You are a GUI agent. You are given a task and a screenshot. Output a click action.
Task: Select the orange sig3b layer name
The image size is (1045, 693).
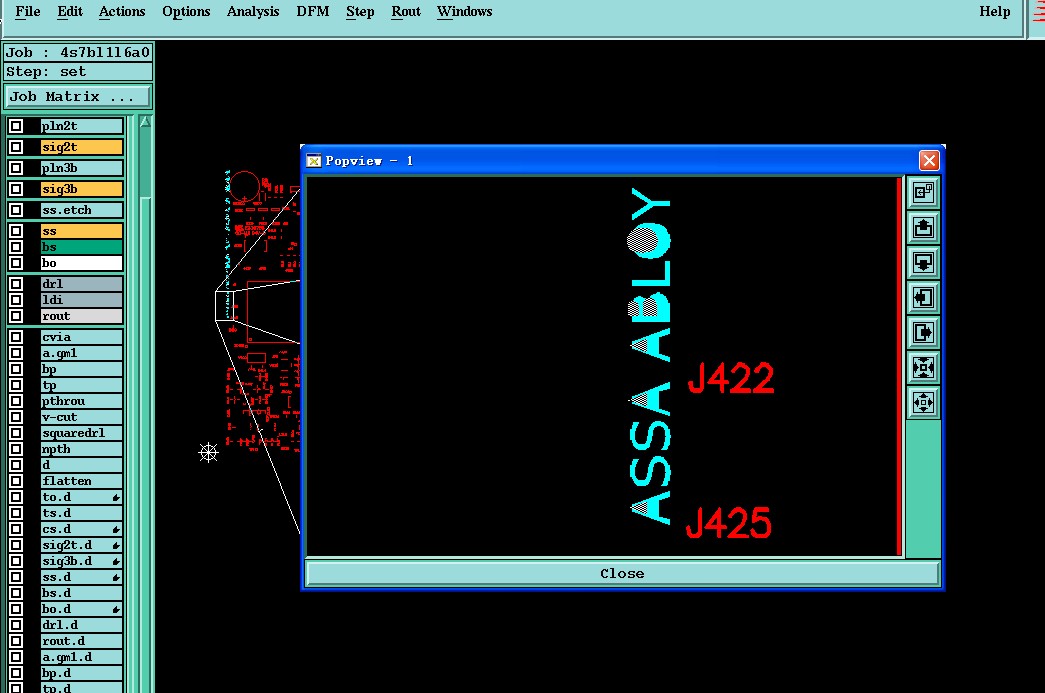[82, 189]
